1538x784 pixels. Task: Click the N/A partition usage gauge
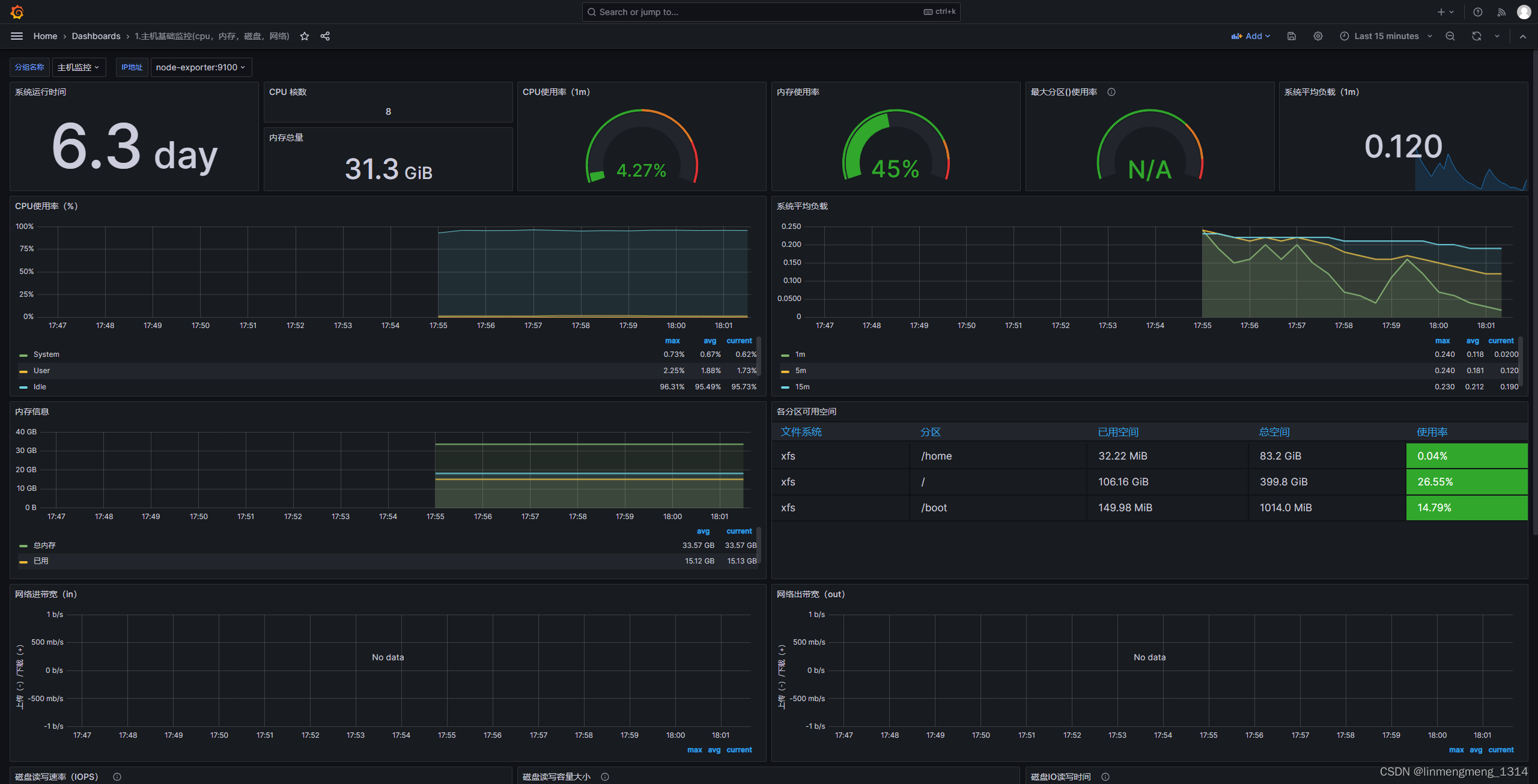click(1150, 145)
